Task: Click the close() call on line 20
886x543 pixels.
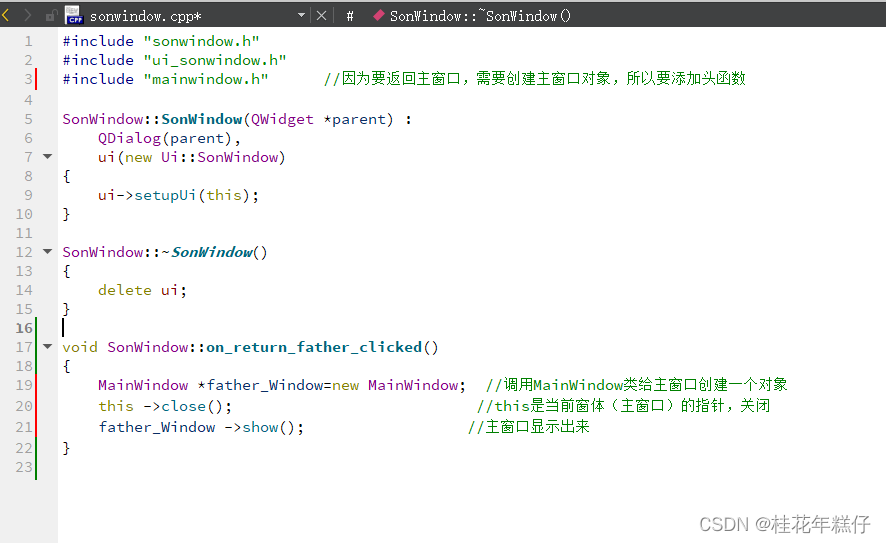Action: point(192,406)
